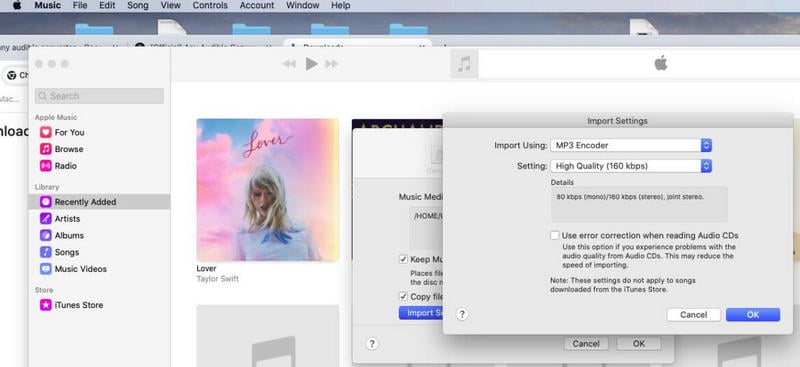Open the Setting quality dropdown

click(x=631, y=166)
